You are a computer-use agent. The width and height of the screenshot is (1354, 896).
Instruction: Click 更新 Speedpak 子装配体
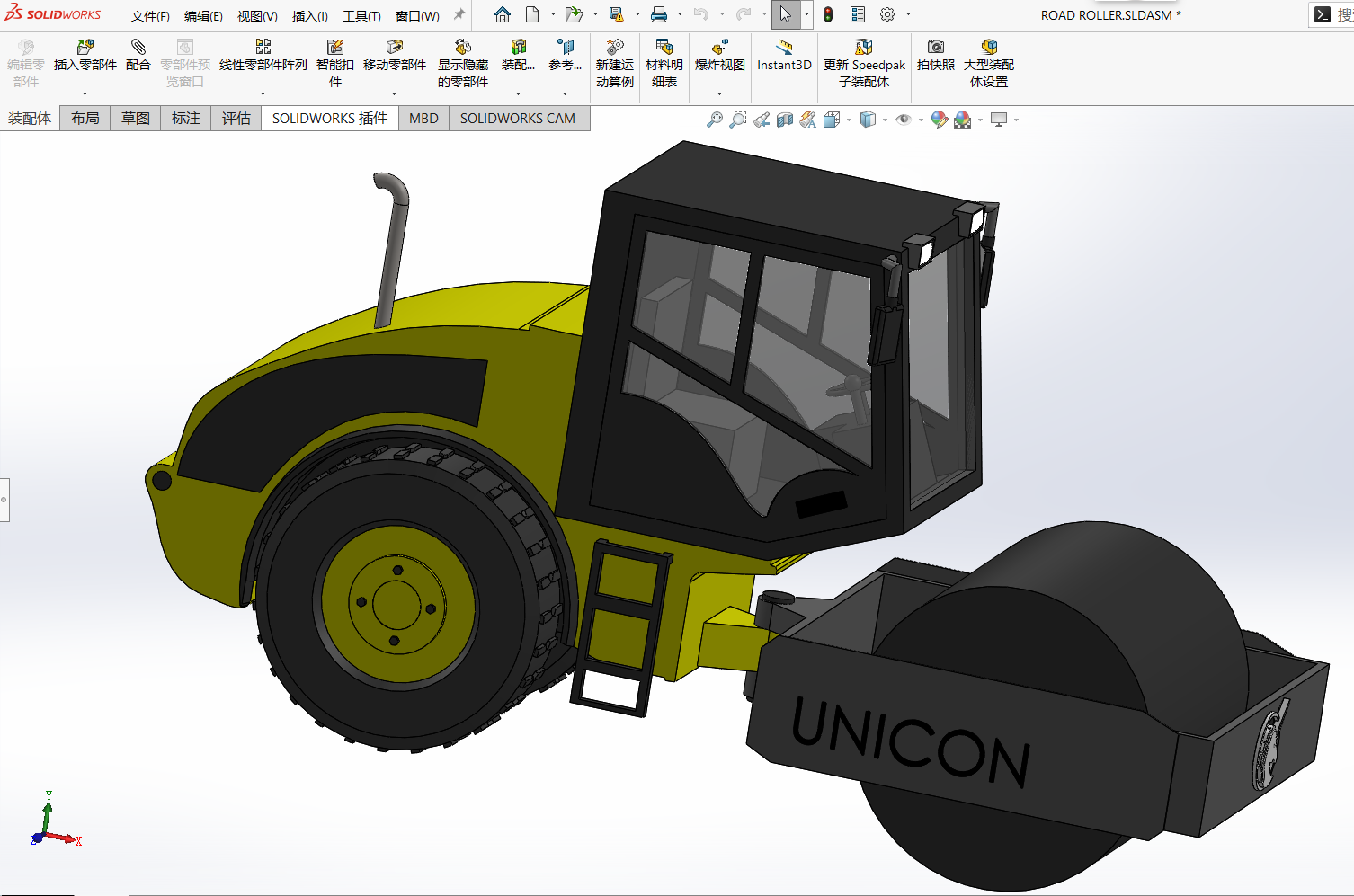click(x=864, y=63)
